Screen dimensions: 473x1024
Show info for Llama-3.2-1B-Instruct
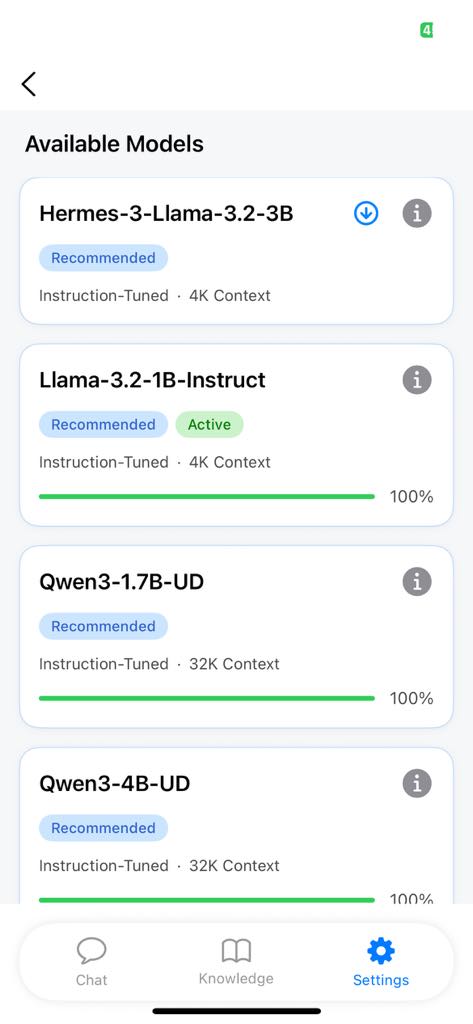tap(417, 379)
